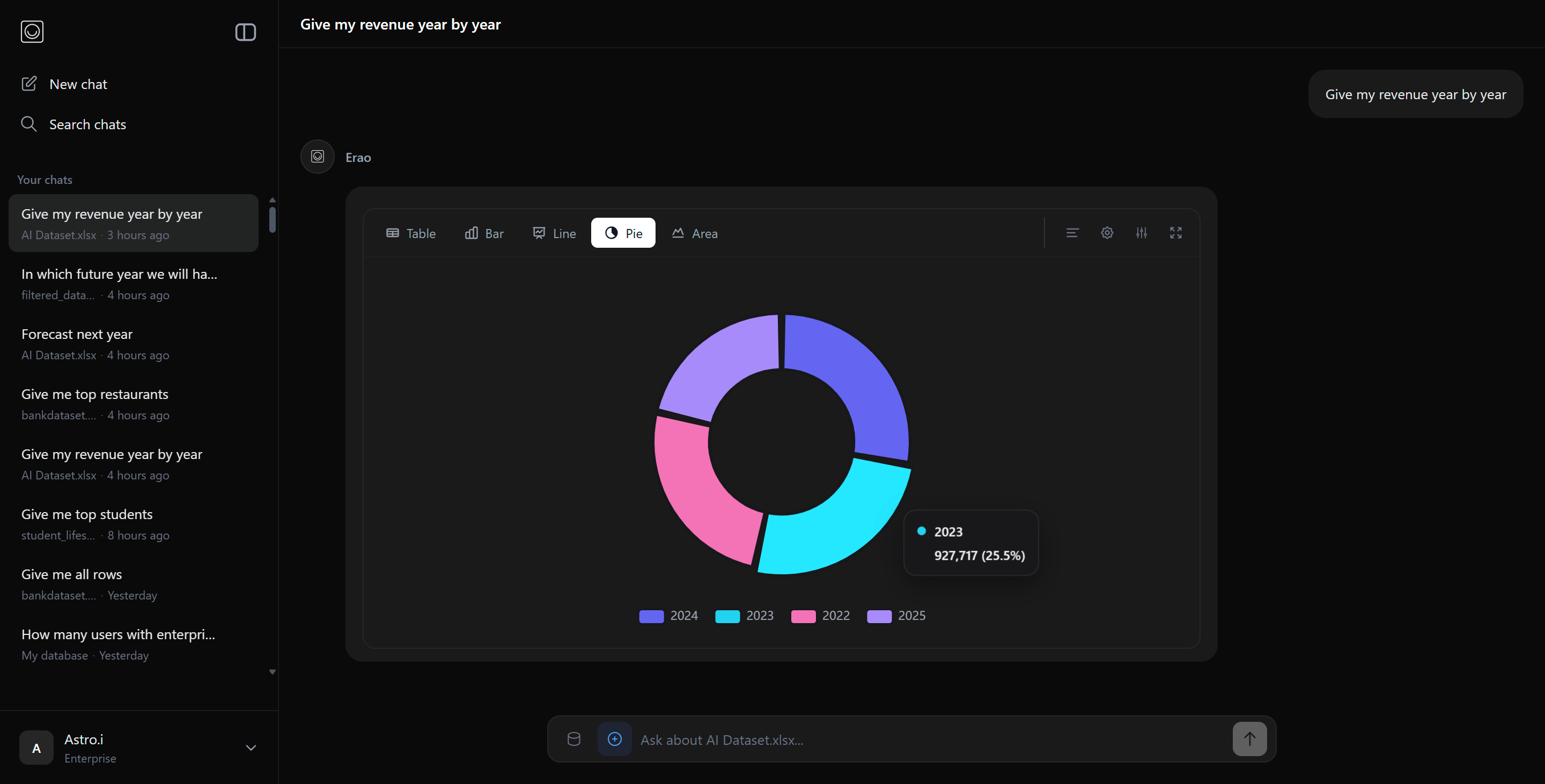Toggle the sidebar panel icon
Image resolution: width=1545 pixels, height=784 pixels.
[245, 32]
